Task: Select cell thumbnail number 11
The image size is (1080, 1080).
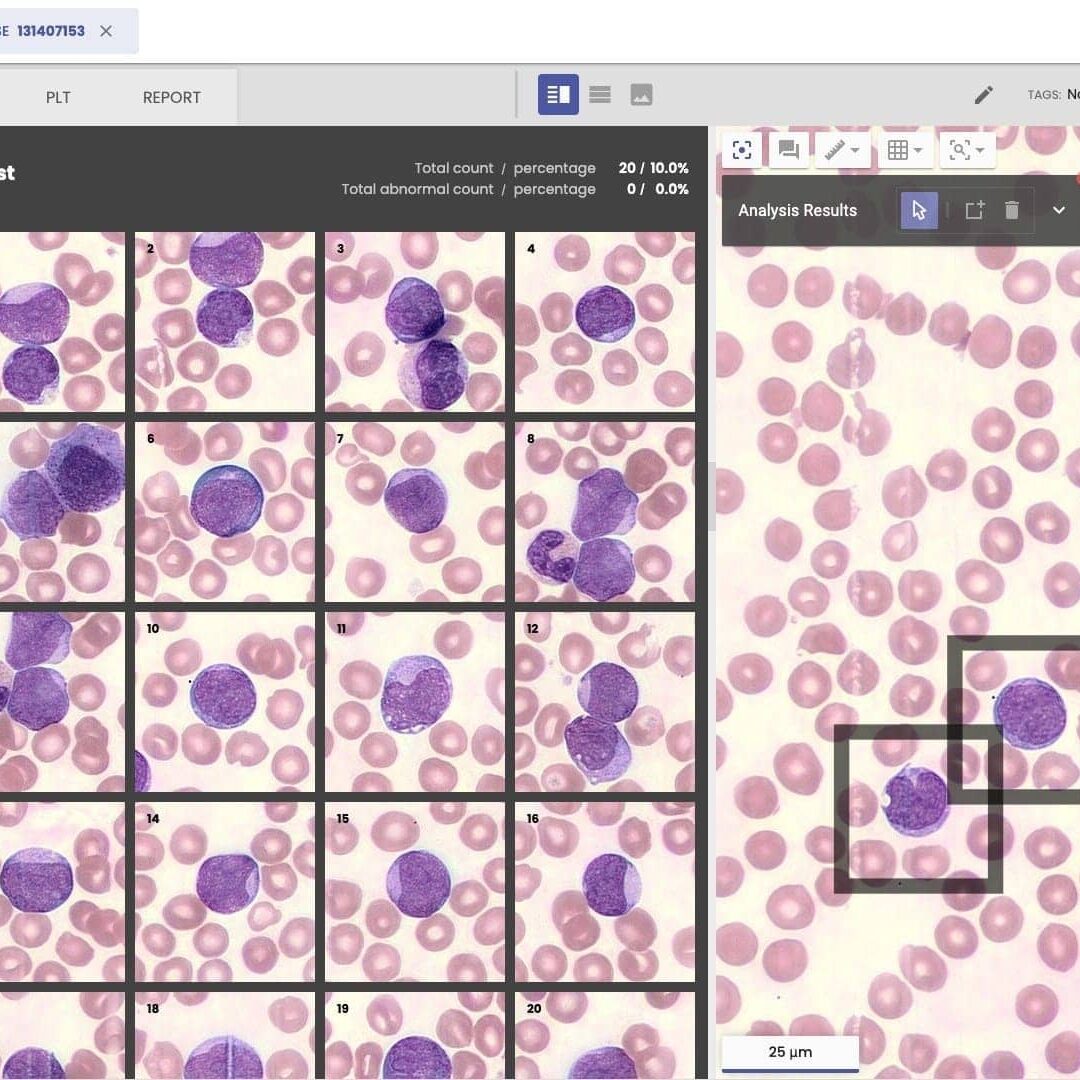Action: tap(415, 702)
